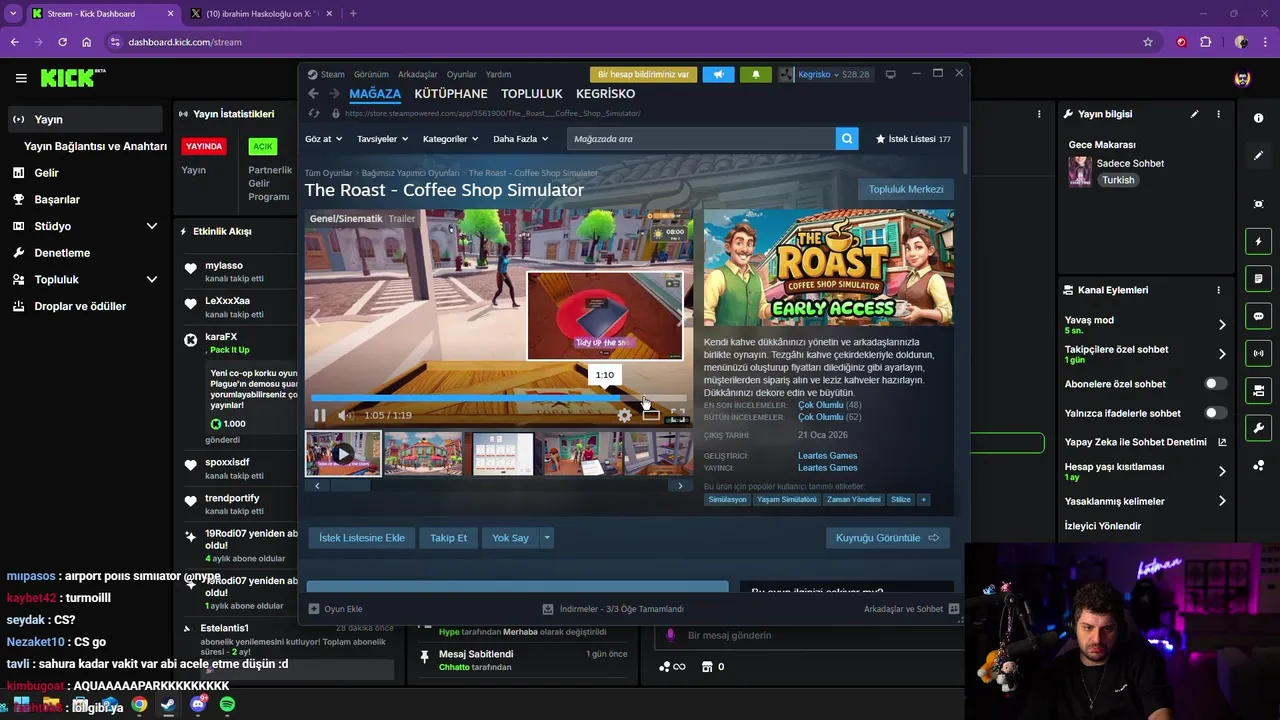
Task: Open Kategoriler dropdown menu
Action: pos(450,139)
